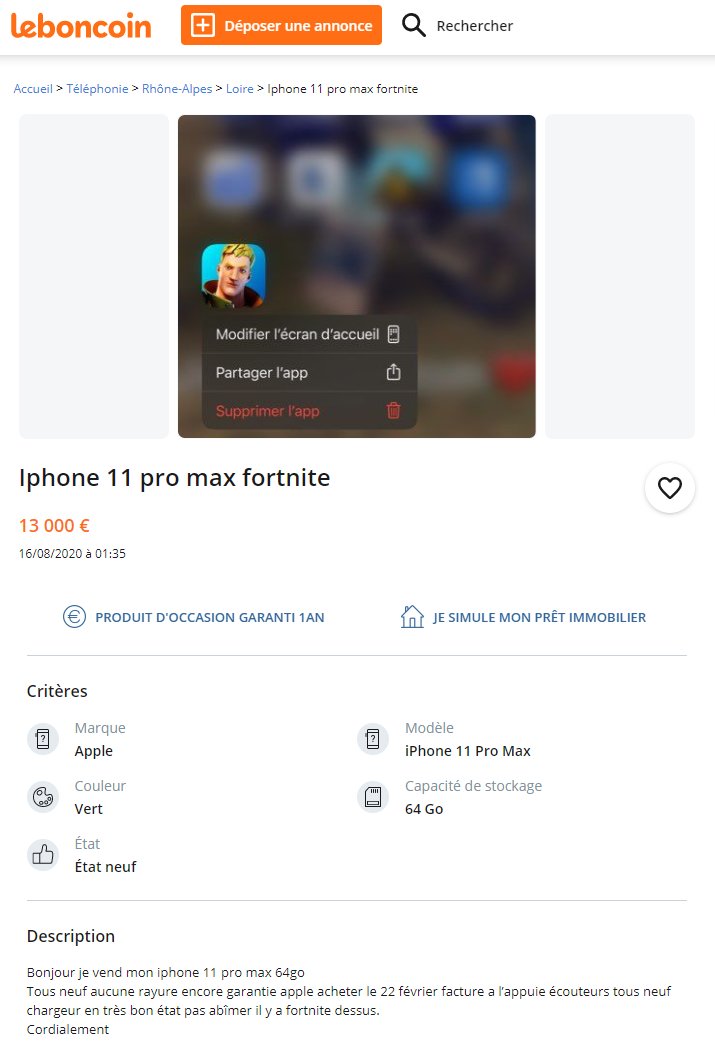Click the magnifying glass search icon

coord(413,25)
